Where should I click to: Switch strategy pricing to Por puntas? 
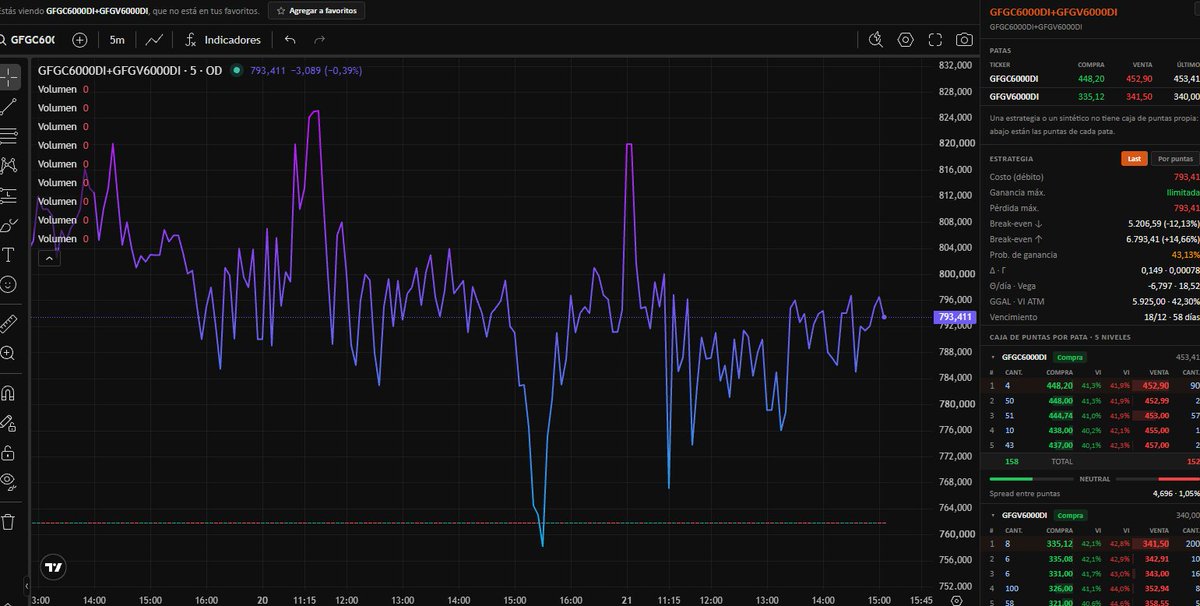pyautogui.click(x=1175, y=158)
